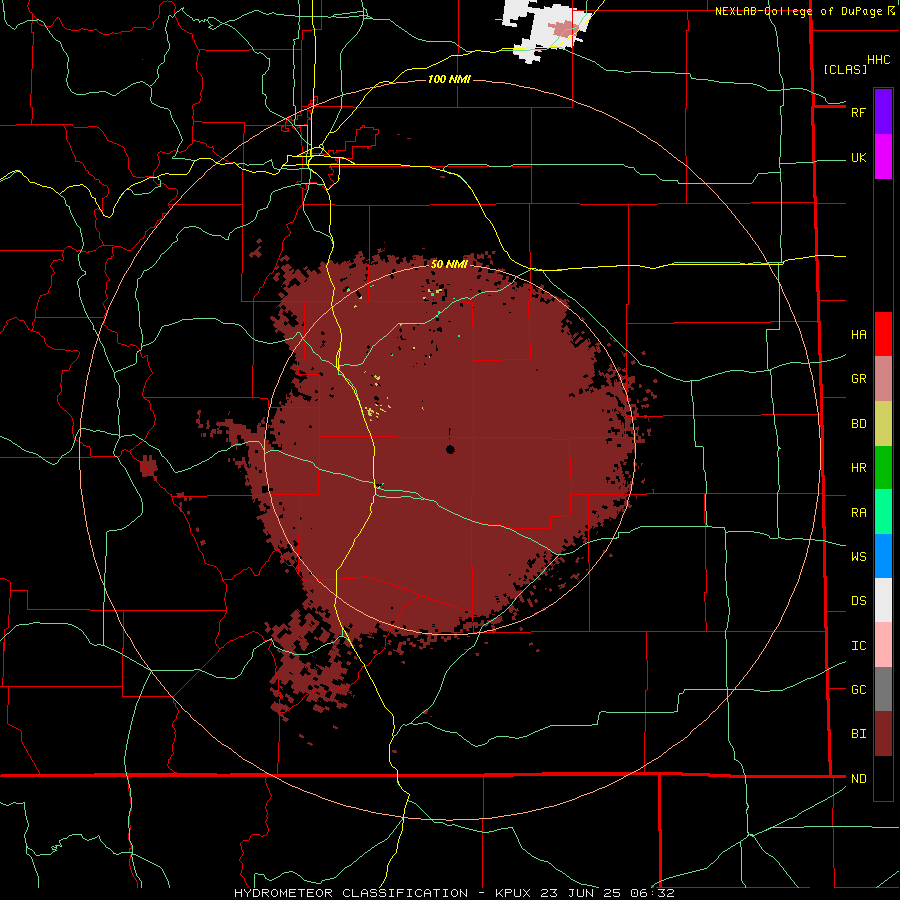This screenshot has width=900, height=900.
Task: Click the white dry-snow echo patch at top
Action: point(545,29)
